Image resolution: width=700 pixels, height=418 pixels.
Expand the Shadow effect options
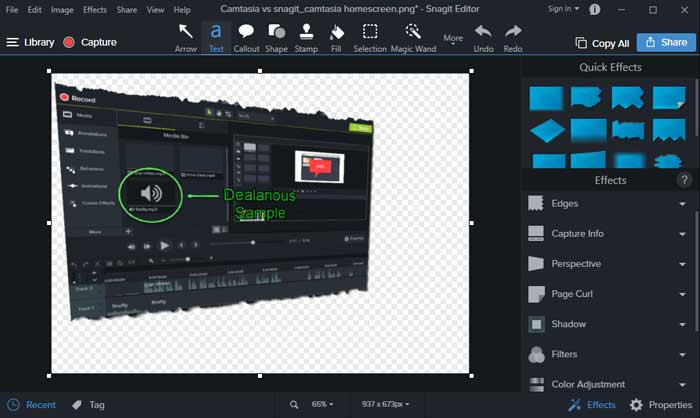[683, 324]
